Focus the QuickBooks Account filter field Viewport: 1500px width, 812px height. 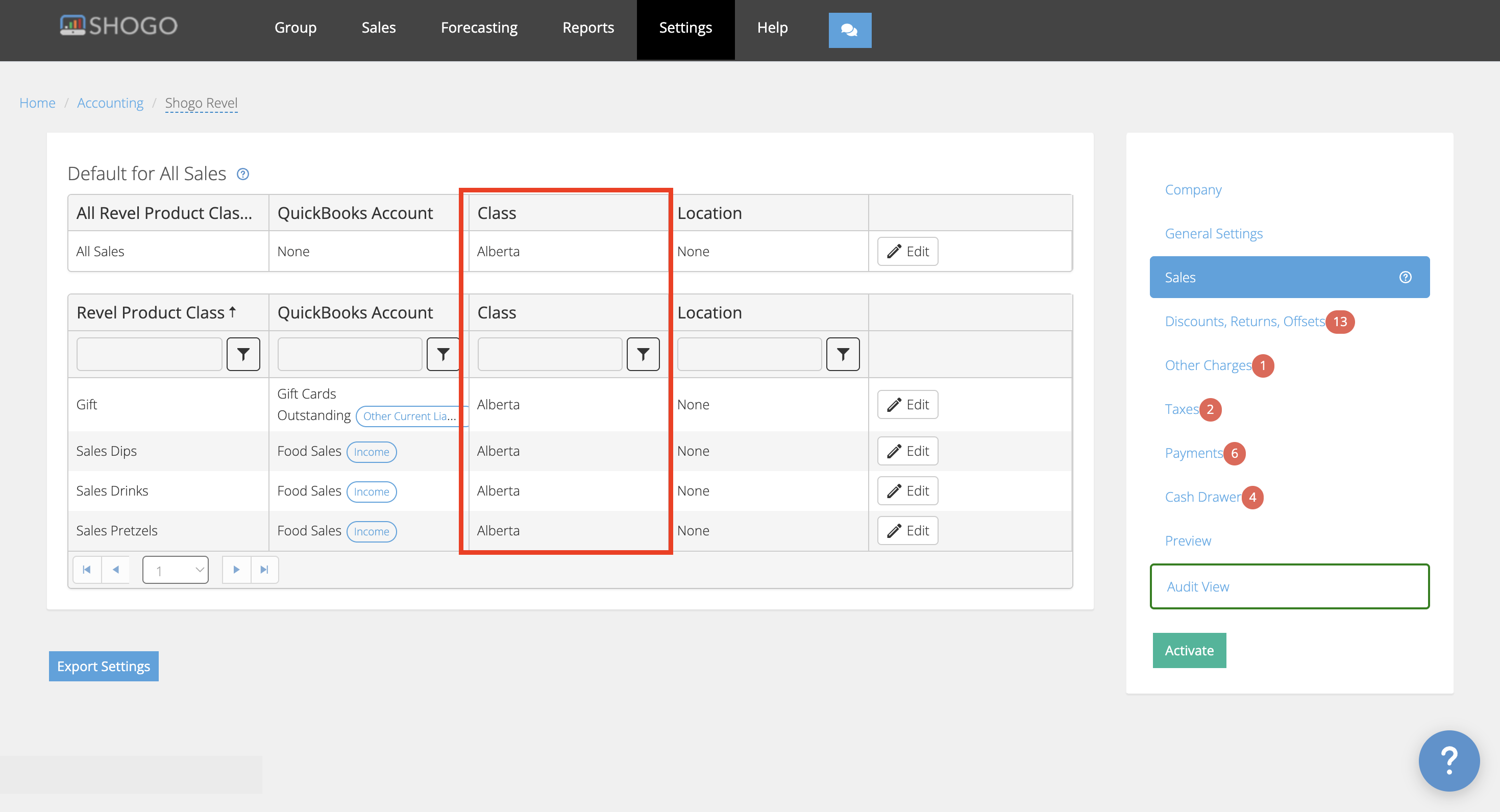point(350,354)
